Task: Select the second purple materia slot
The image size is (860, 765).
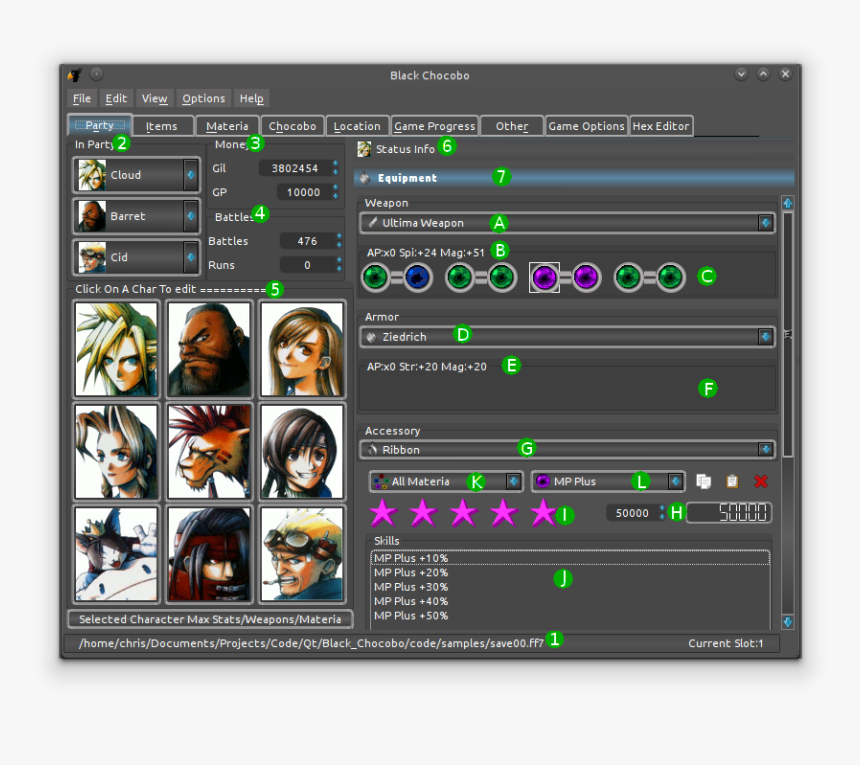Action: click(586, 277)
